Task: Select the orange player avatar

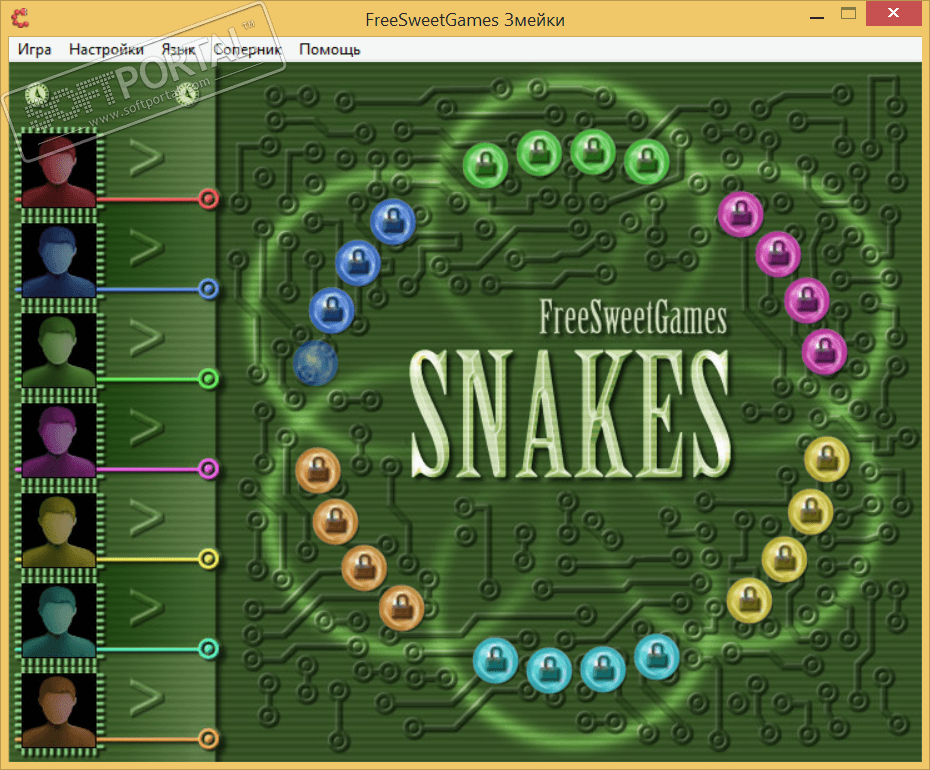Action: (58, 712)
